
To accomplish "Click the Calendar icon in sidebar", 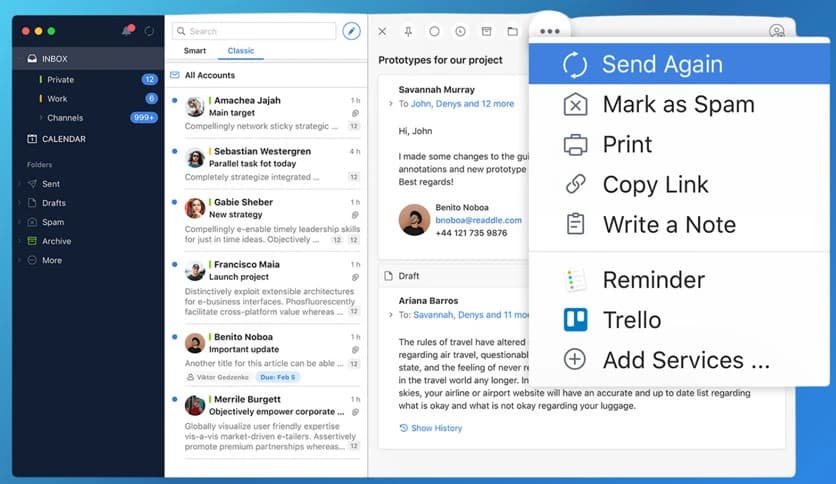I will point(32,139).
